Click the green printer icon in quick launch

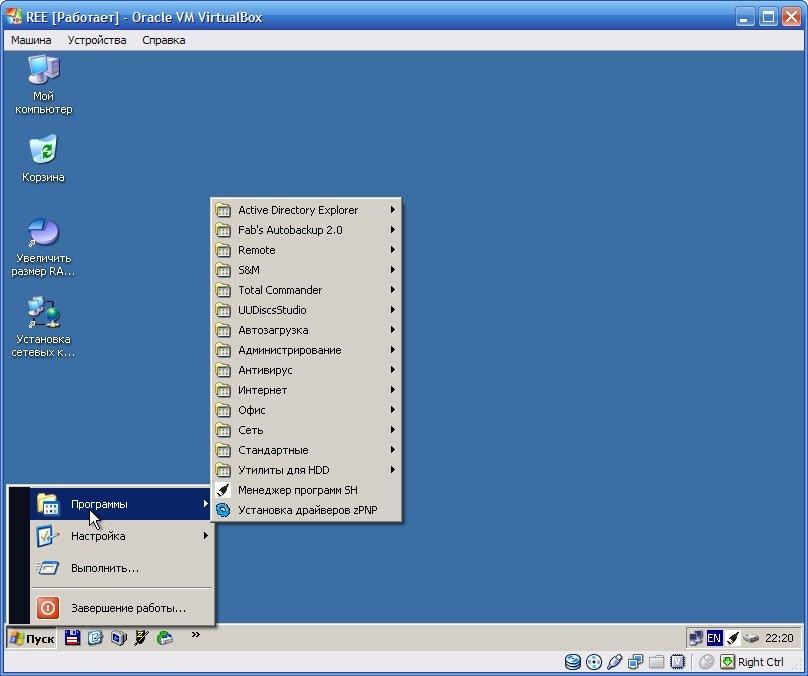tap(164, 638)
